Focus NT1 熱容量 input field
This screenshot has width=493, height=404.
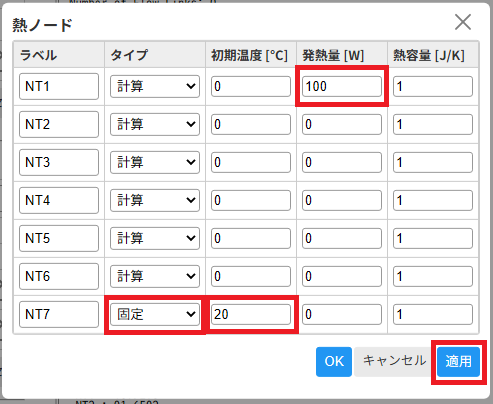point(433,86)
